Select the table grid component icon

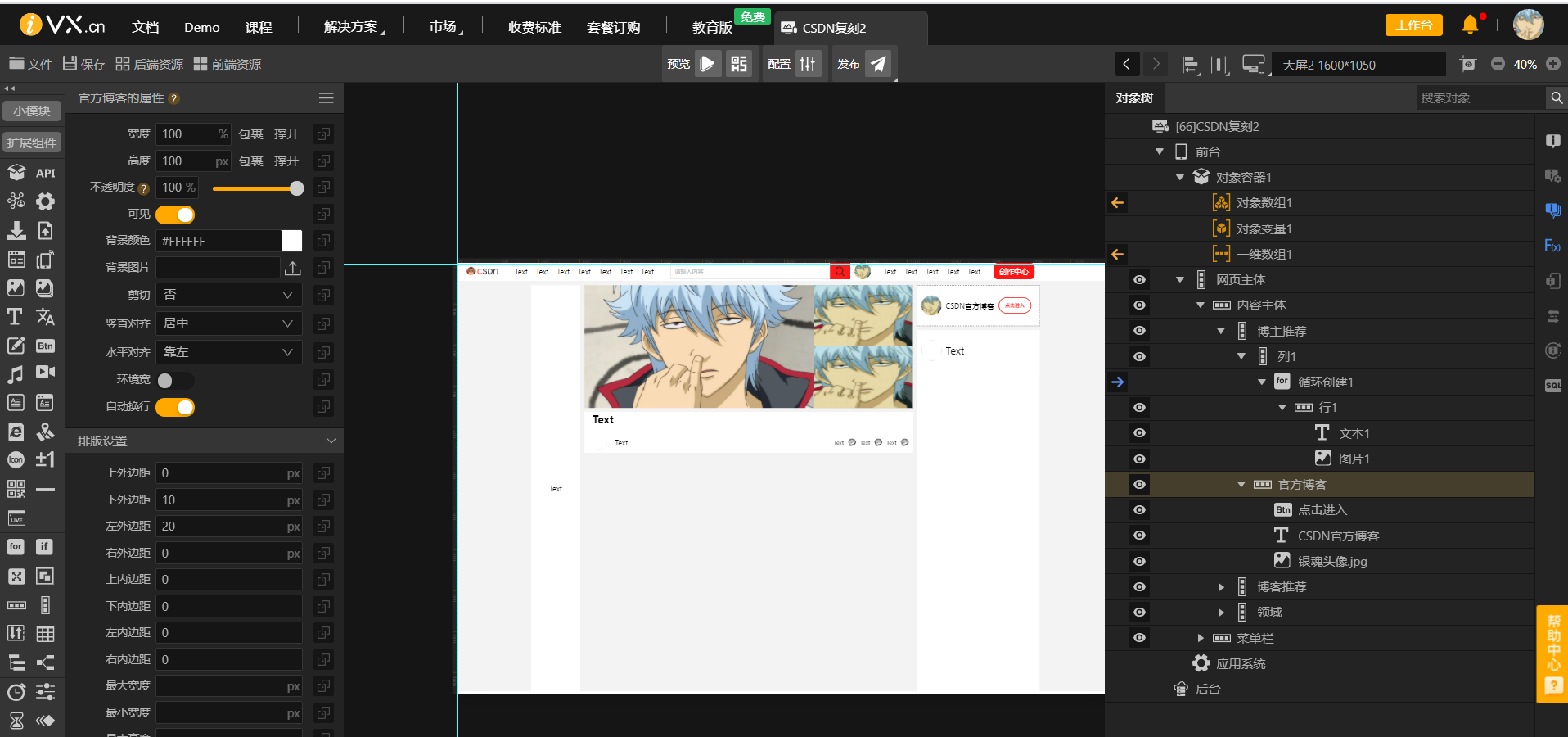pyautogui.click(x=45, y=634)
